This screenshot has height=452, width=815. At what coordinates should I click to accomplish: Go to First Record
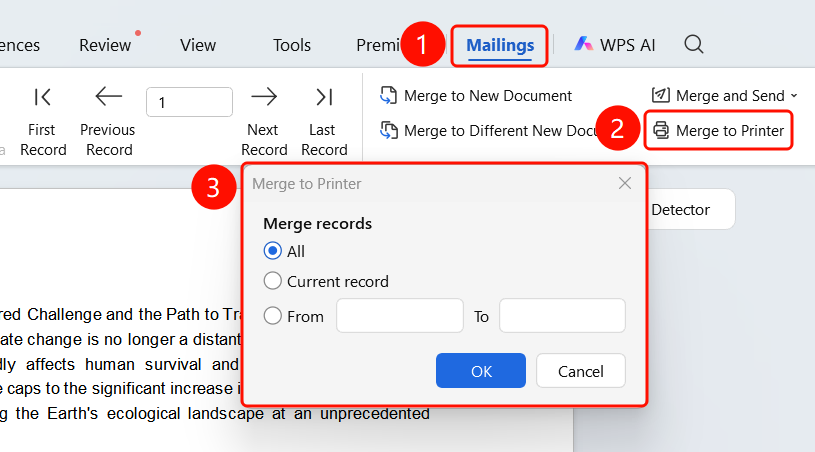(x=43, y=122)
